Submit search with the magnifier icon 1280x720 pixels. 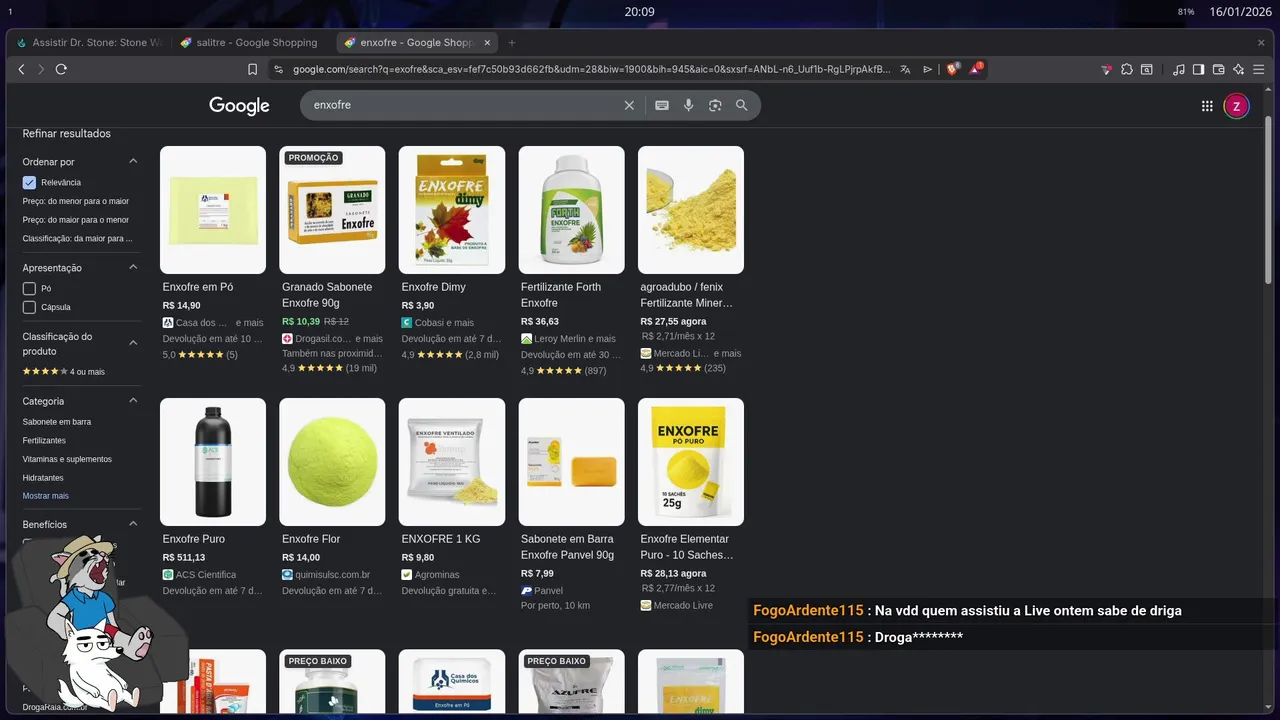tap(742, 105)
